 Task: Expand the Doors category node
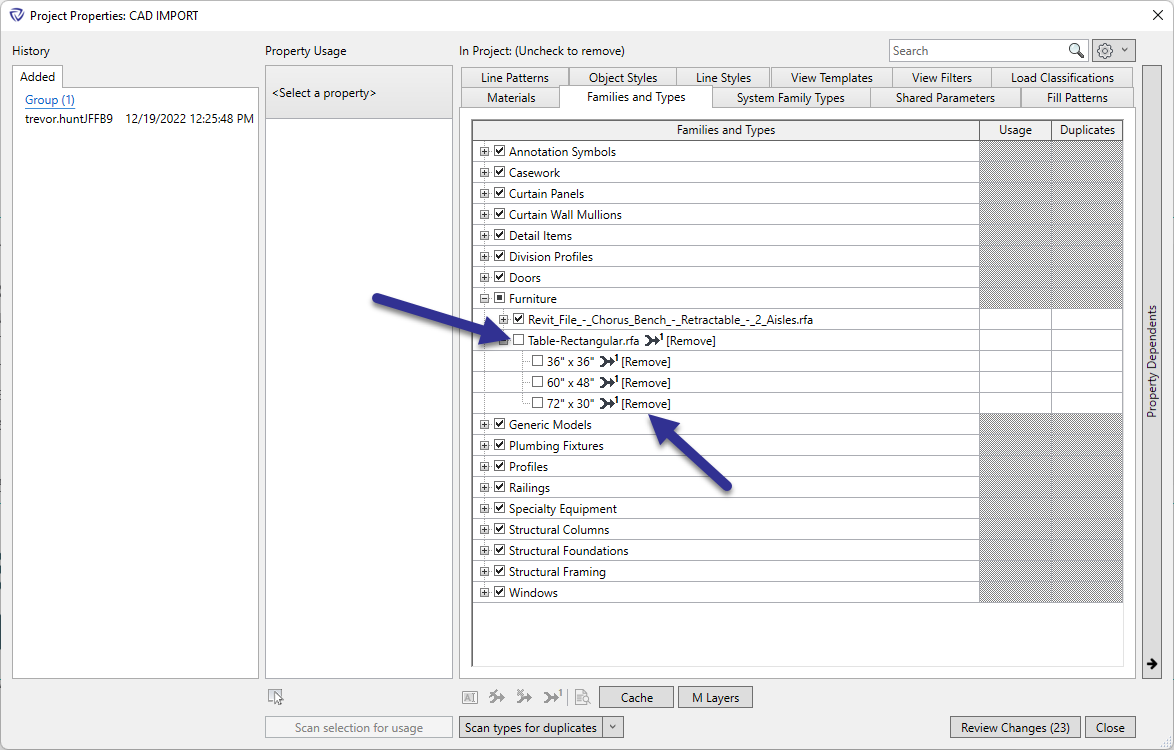[x=484, y=277]
